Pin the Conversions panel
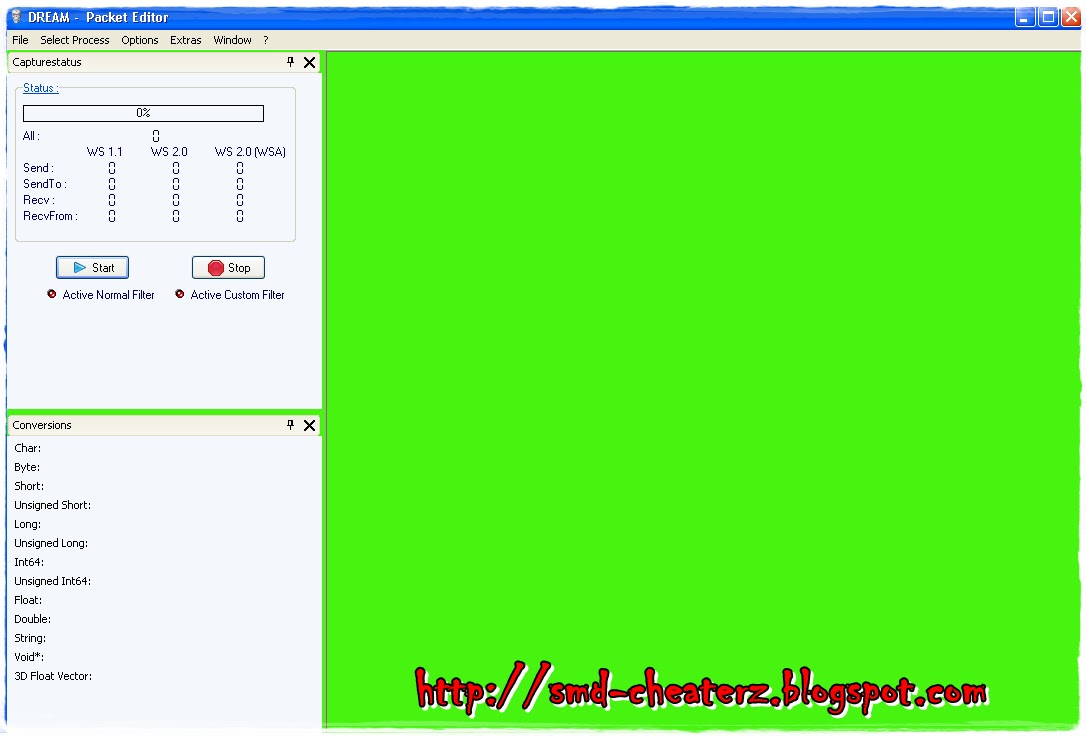The image size is (1086, 736). (290, 425)
